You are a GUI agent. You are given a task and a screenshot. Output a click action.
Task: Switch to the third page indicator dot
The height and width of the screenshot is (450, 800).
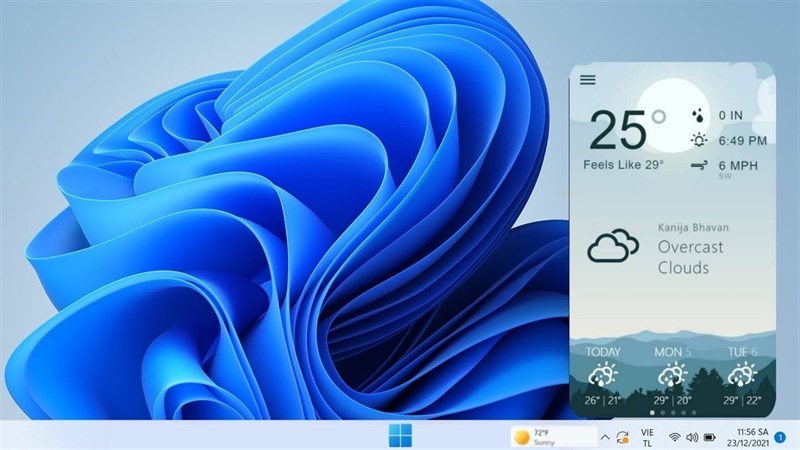pos(673,412)
